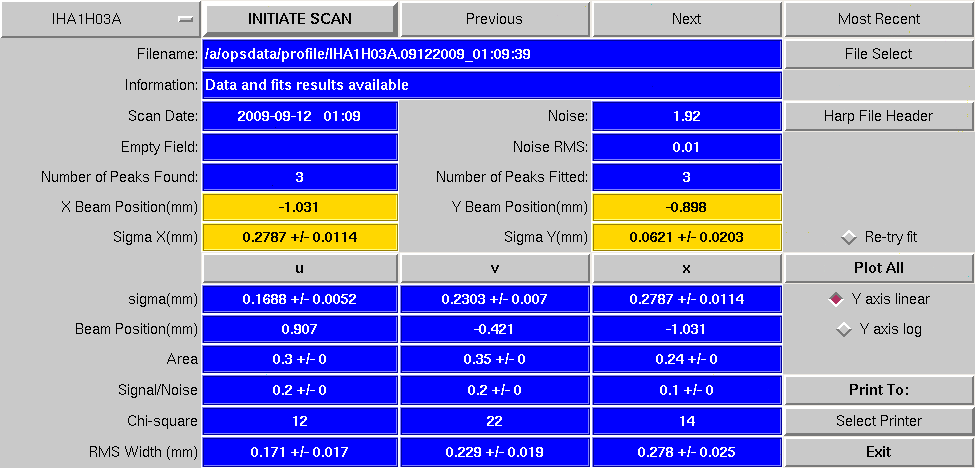The image size is (975, 468).
Task: Select v sigma value 0.2303 +/- 0.007
Action: (494, 299)
